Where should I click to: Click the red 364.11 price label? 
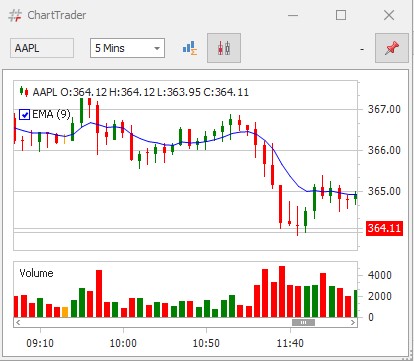384,228
